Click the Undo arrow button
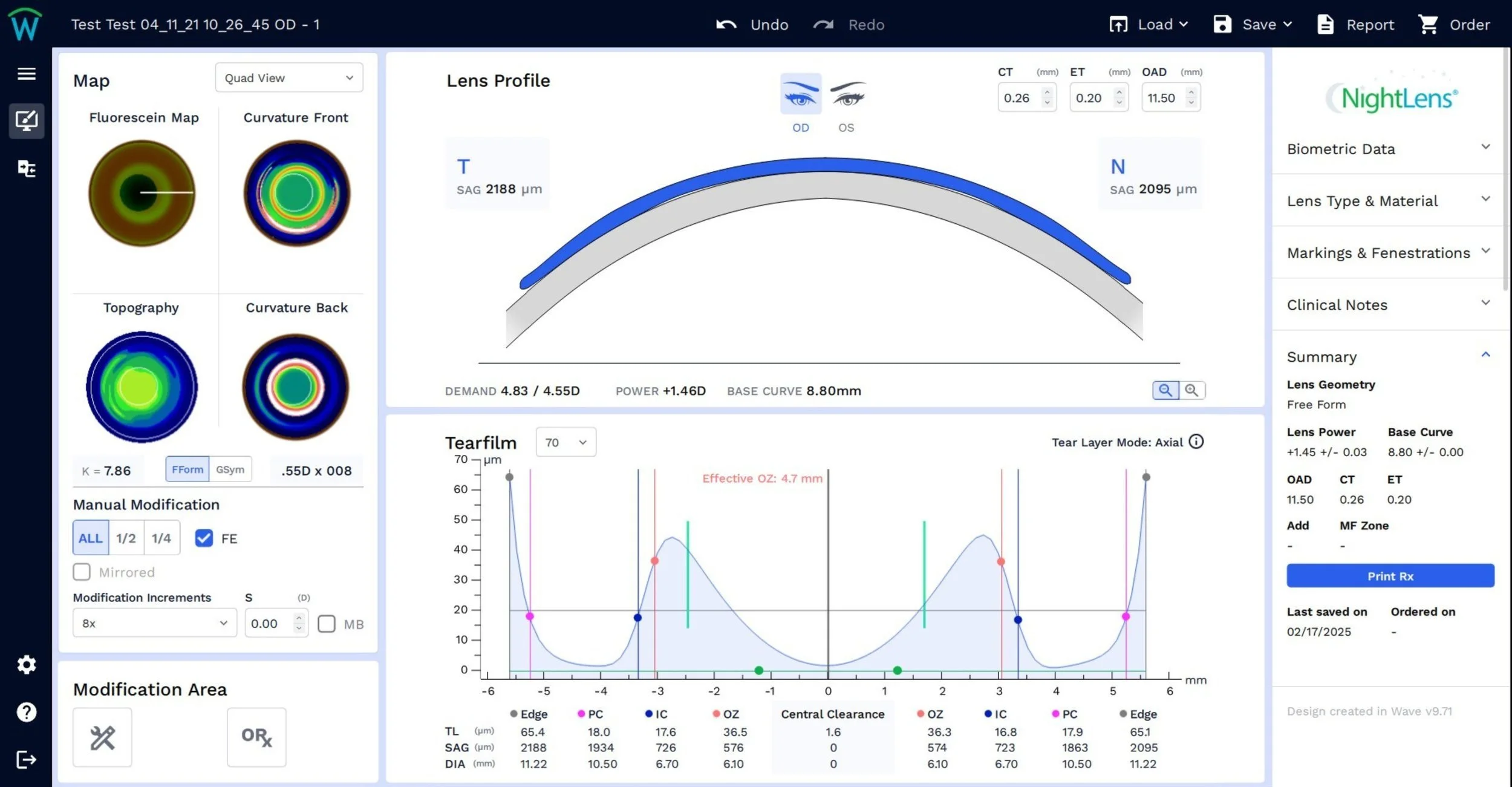This screenshot has width=1512, height=787. [x=752, y=25]
